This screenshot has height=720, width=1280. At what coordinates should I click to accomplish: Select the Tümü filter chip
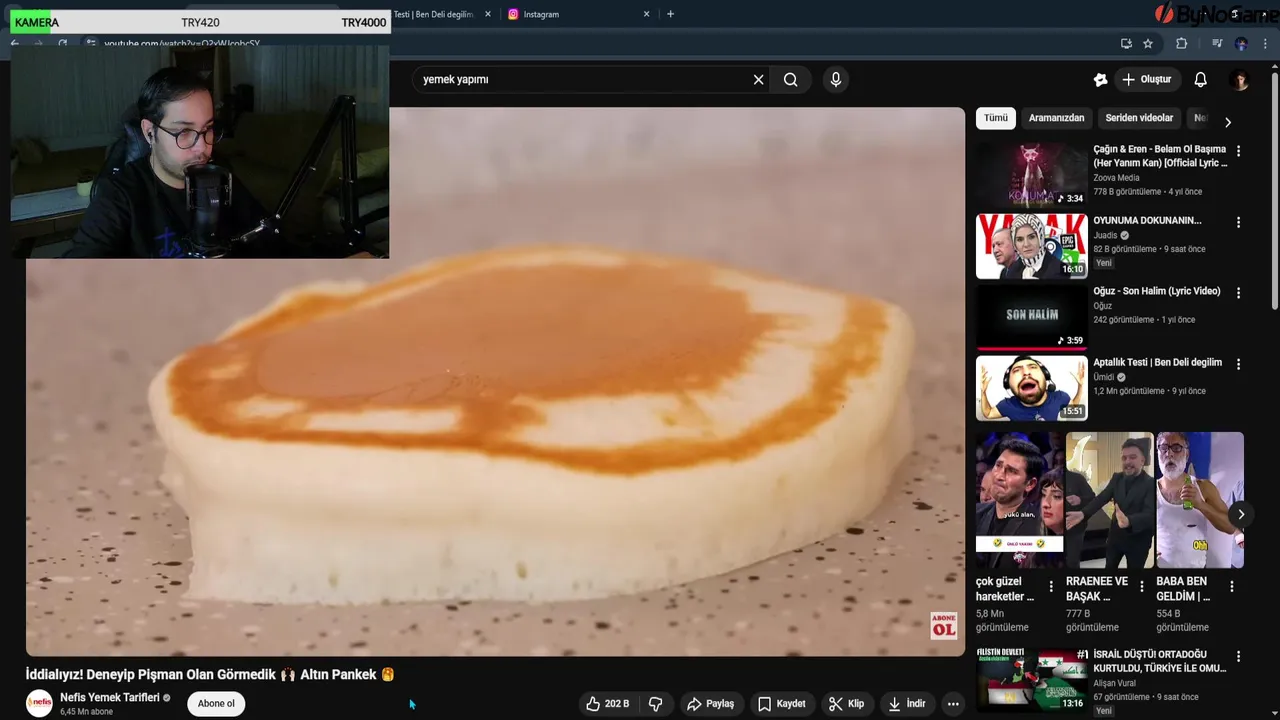pos(996,118)
